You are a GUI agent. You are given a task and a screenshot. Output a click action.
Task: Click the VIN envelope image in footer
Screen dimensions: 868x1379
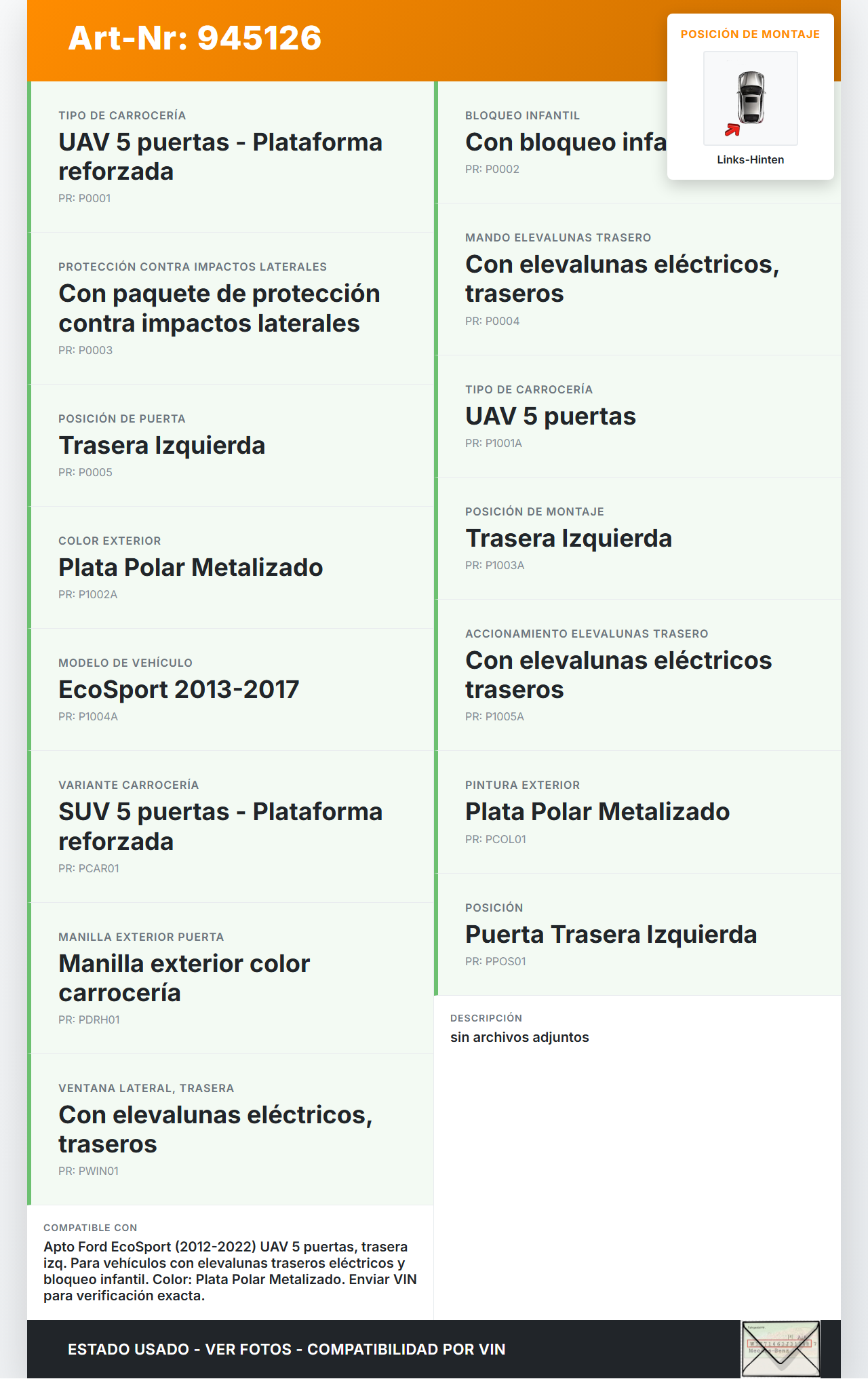click(x=781, y=1348)
